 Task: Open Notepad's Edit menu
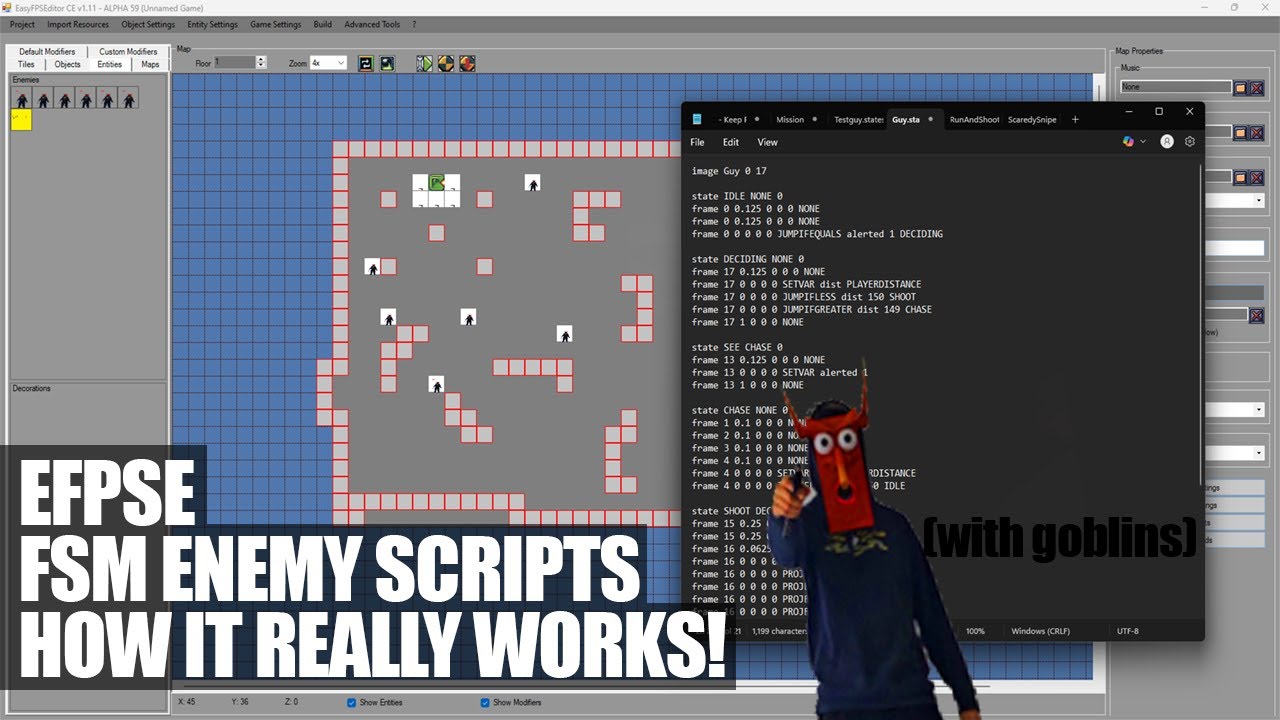pos(731,142)
